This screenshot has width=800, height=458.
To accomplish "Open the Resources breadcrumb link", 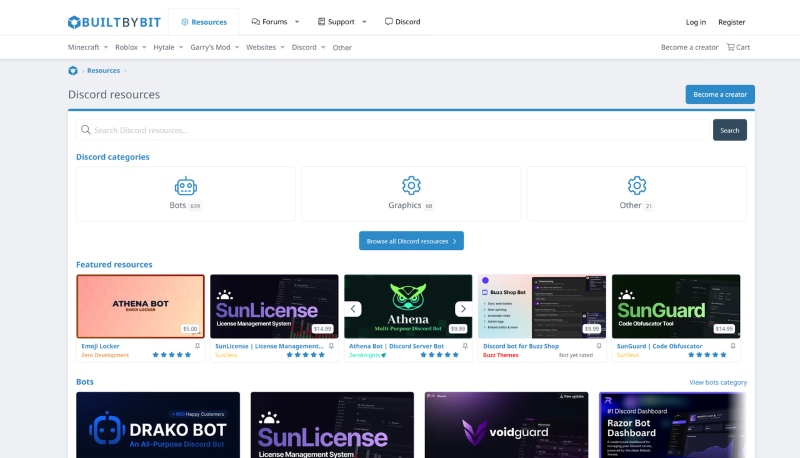I will 103,70.
